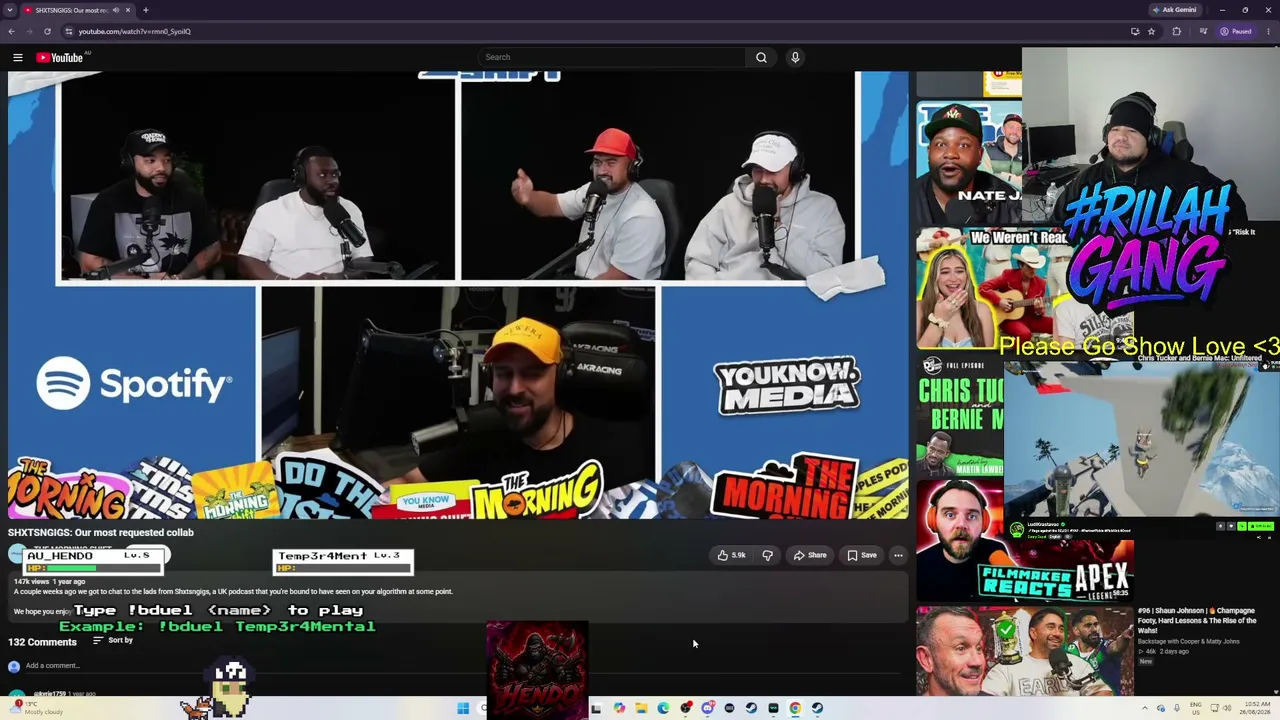Open the Filmmaker Reacts Apex thumbnail

1025,540
